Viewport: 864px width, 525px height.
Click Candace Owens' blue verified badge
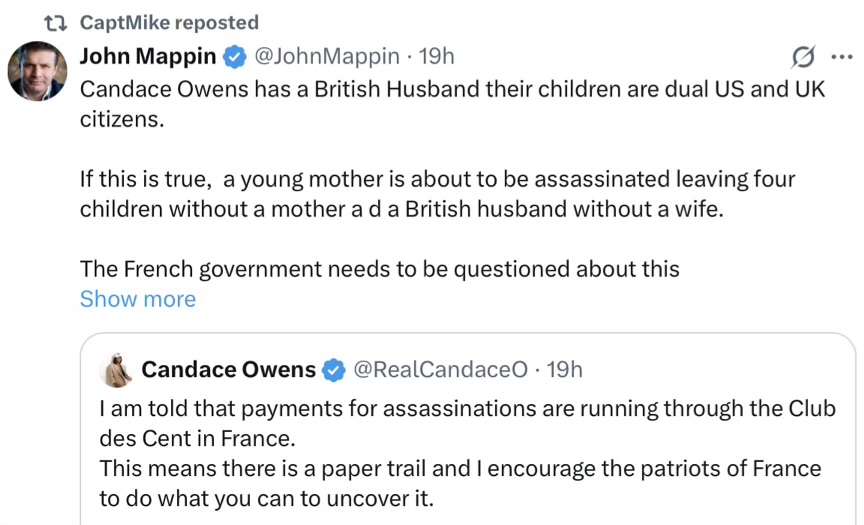(333, 370)
